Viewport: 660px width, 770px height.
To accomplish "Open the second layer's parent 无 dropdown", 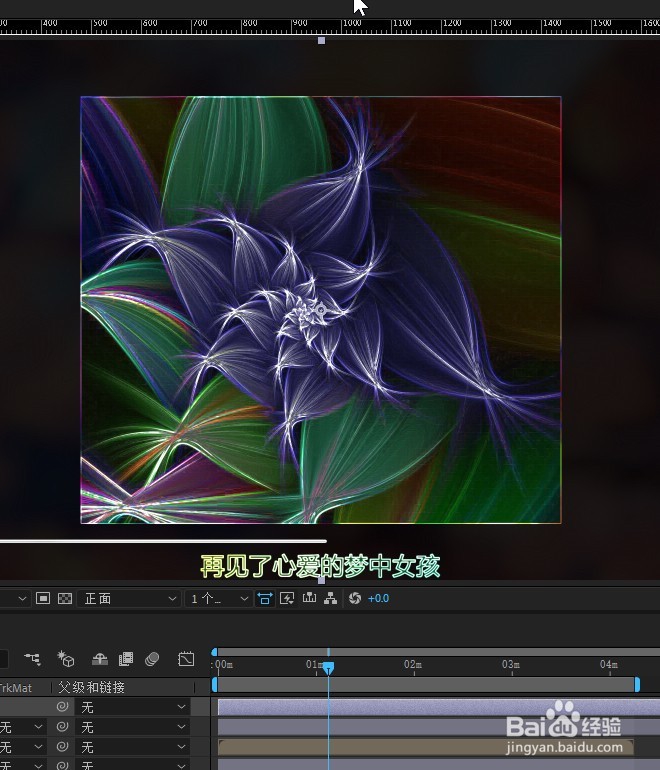I will [x=133, y=727].
